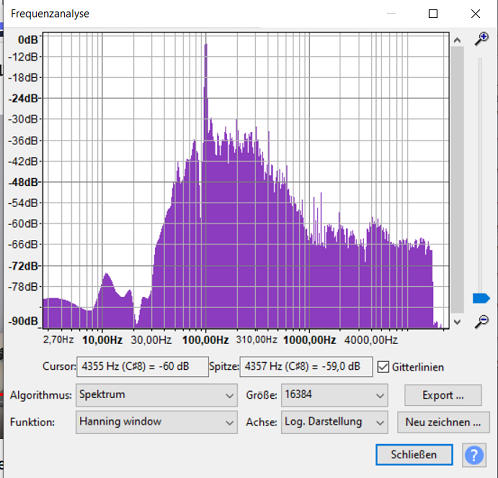Click the blue vertical zoom slider handle
Viewport: 498px width, 478px height.
(481, 298)
